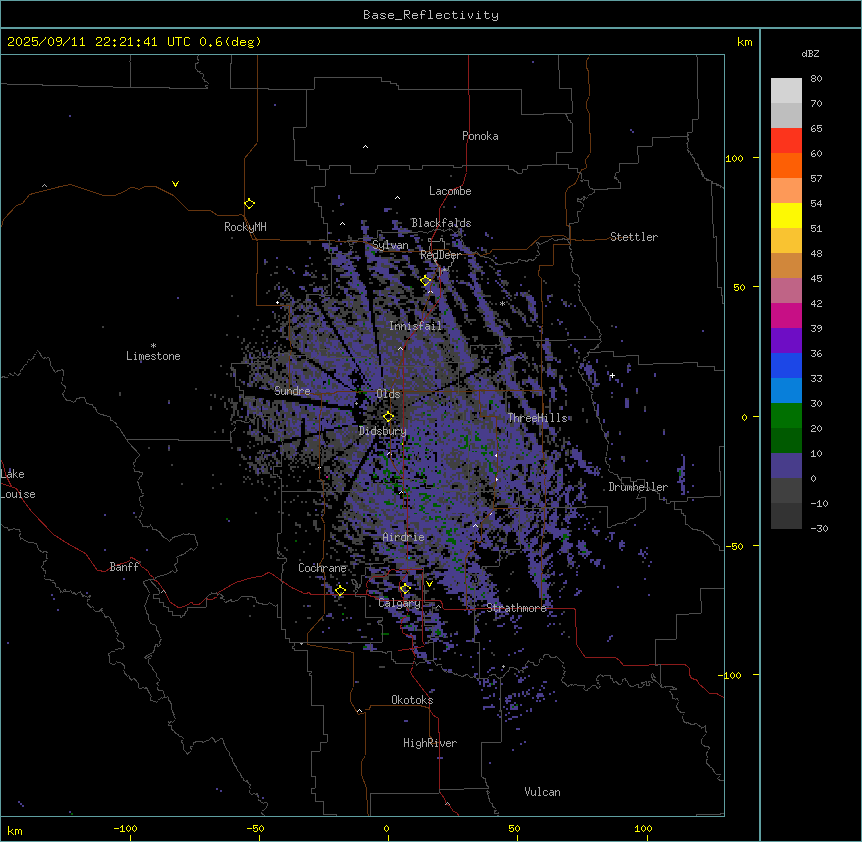862x842 pixels.
Task: Click the yellow diamond marker below RedDeer
Action: point(425,281)
